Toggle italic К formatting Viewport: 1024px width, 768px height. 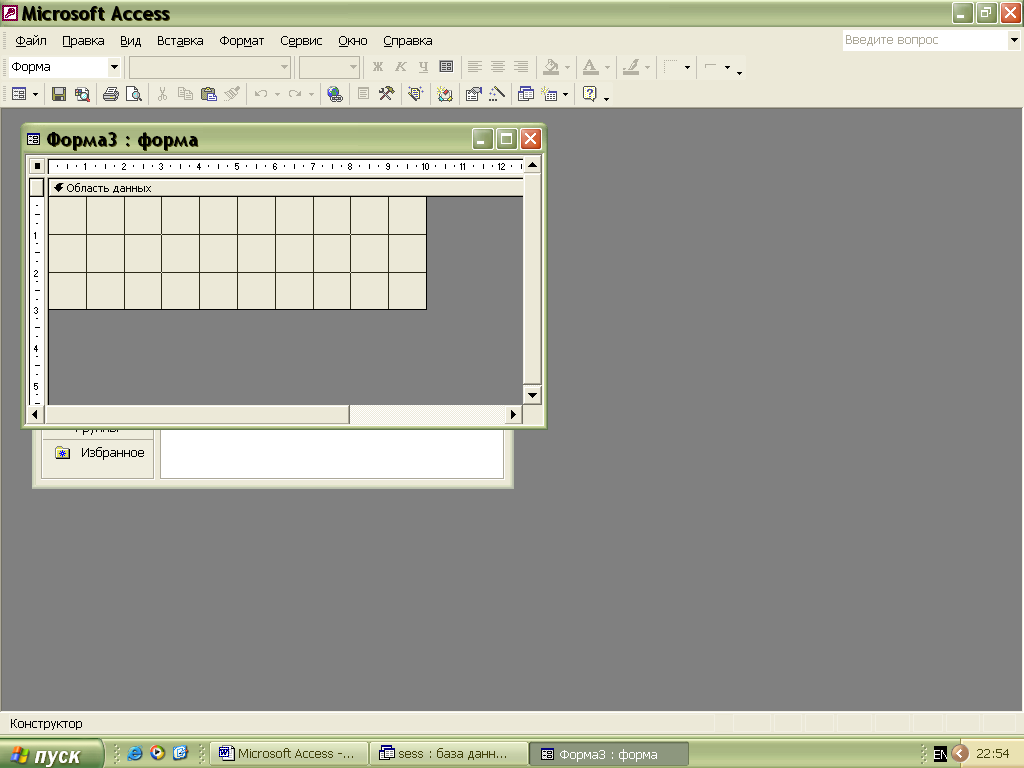coord(401,67)
